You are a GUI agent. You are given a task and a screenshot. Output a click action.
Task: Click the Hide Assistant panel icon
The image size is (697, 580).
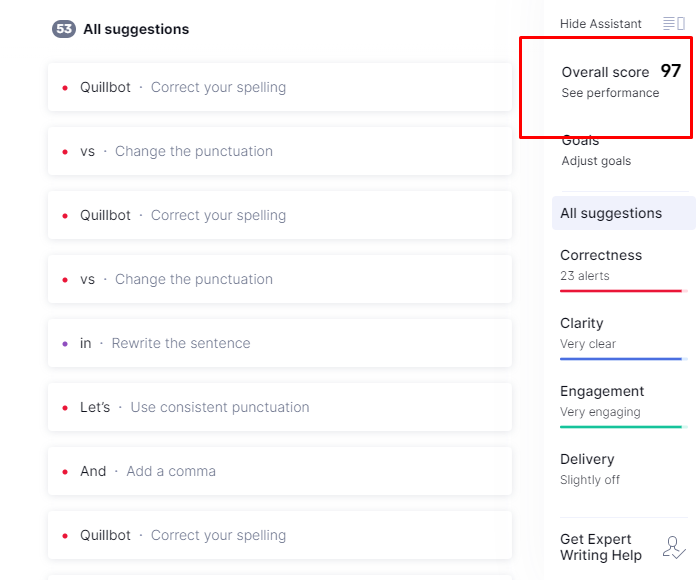click(x=674, y=23)
